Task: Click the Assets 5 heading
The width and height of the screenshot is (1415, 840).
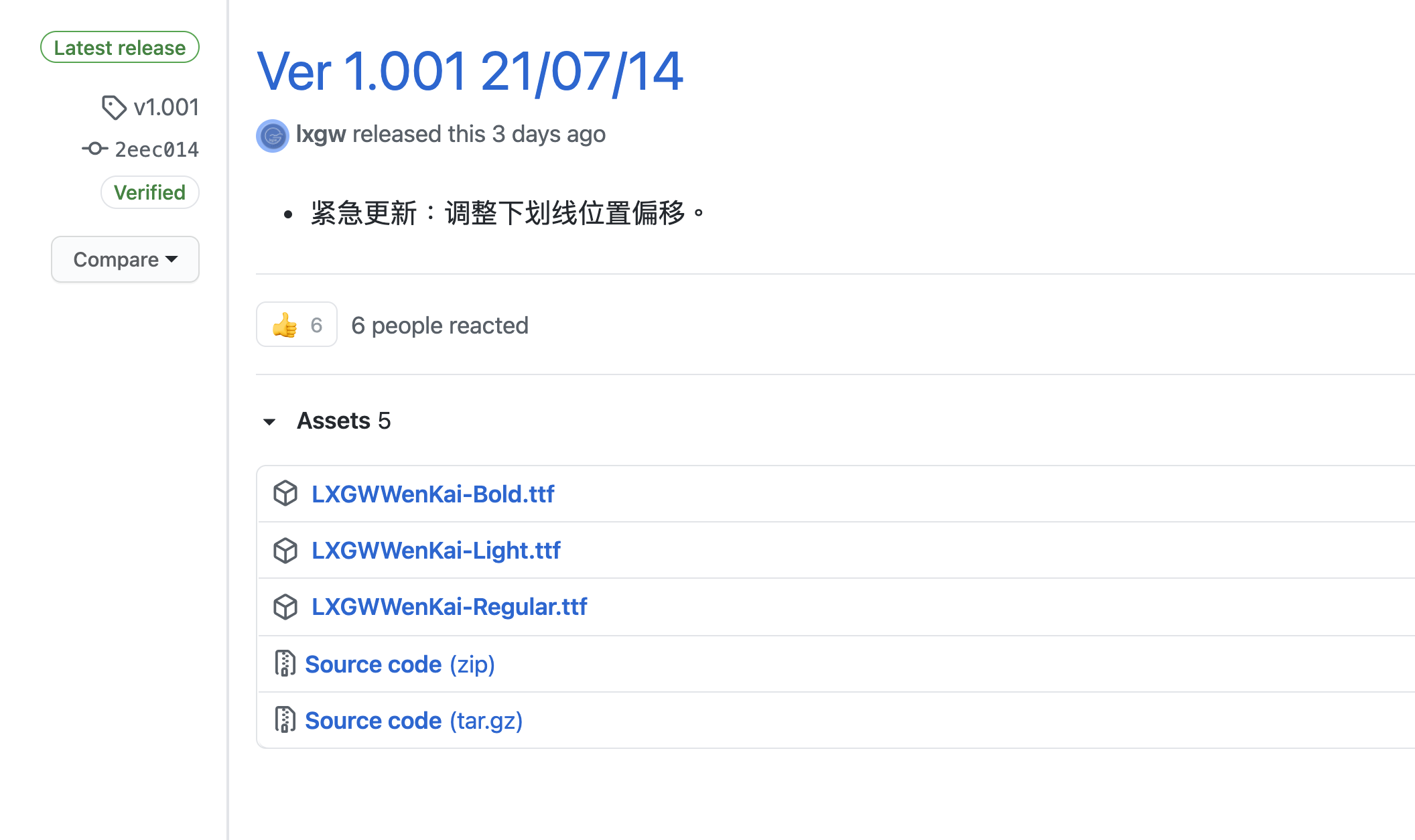Action: (344, 421)
